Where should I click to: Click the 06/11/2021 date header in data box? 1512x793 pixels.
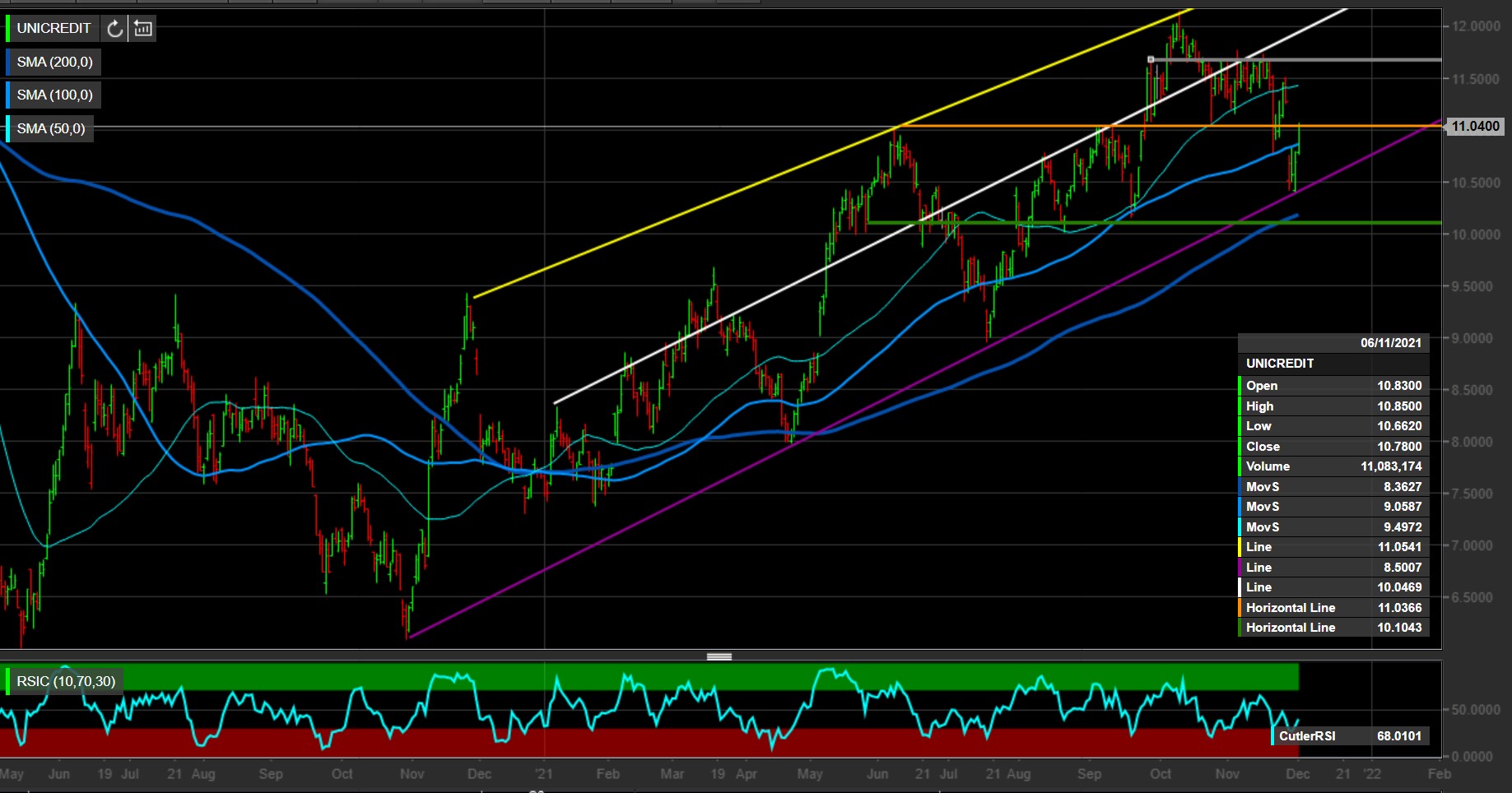pos(1390,343)
